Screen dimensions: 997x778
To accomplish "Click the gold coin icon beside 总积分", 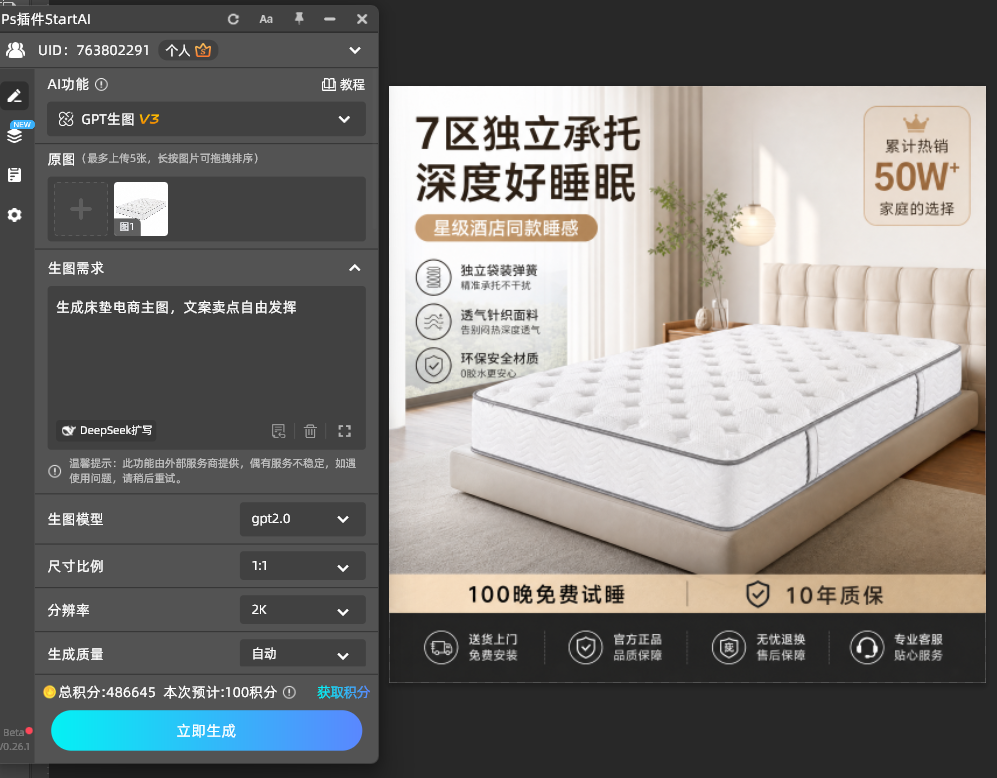I will tap(49, 692).
